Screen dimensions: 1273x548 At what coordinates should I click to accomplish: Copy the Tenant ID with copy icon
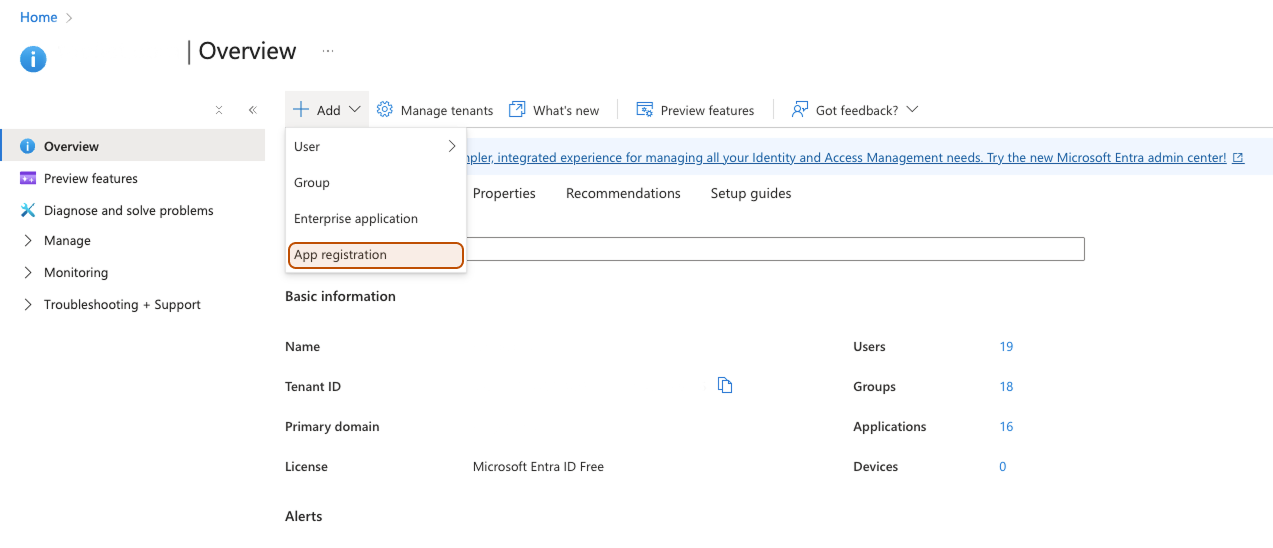coord(726,386)
